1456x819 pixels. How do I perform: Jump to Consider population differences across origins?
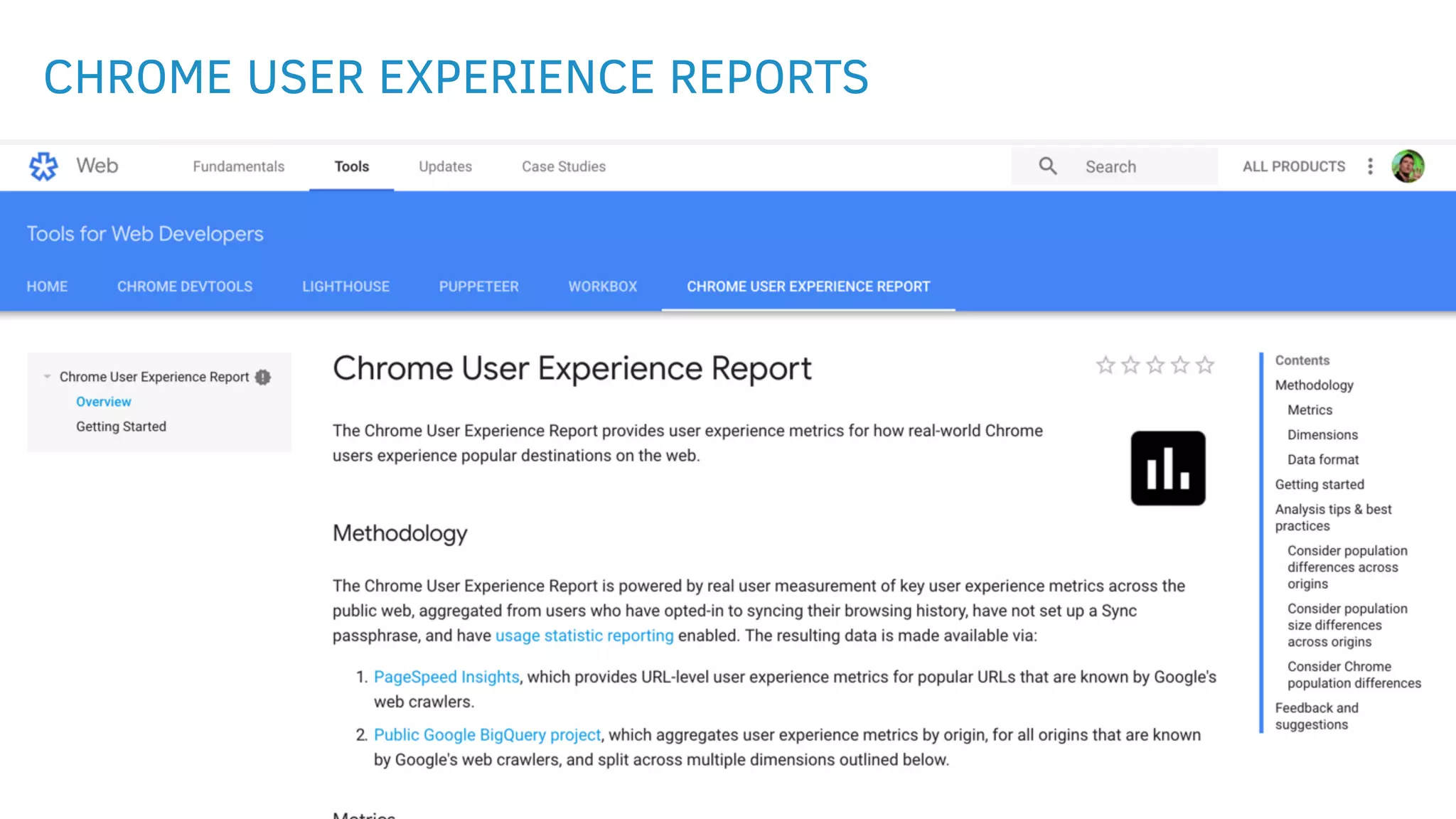click(x=1347, y=567)
